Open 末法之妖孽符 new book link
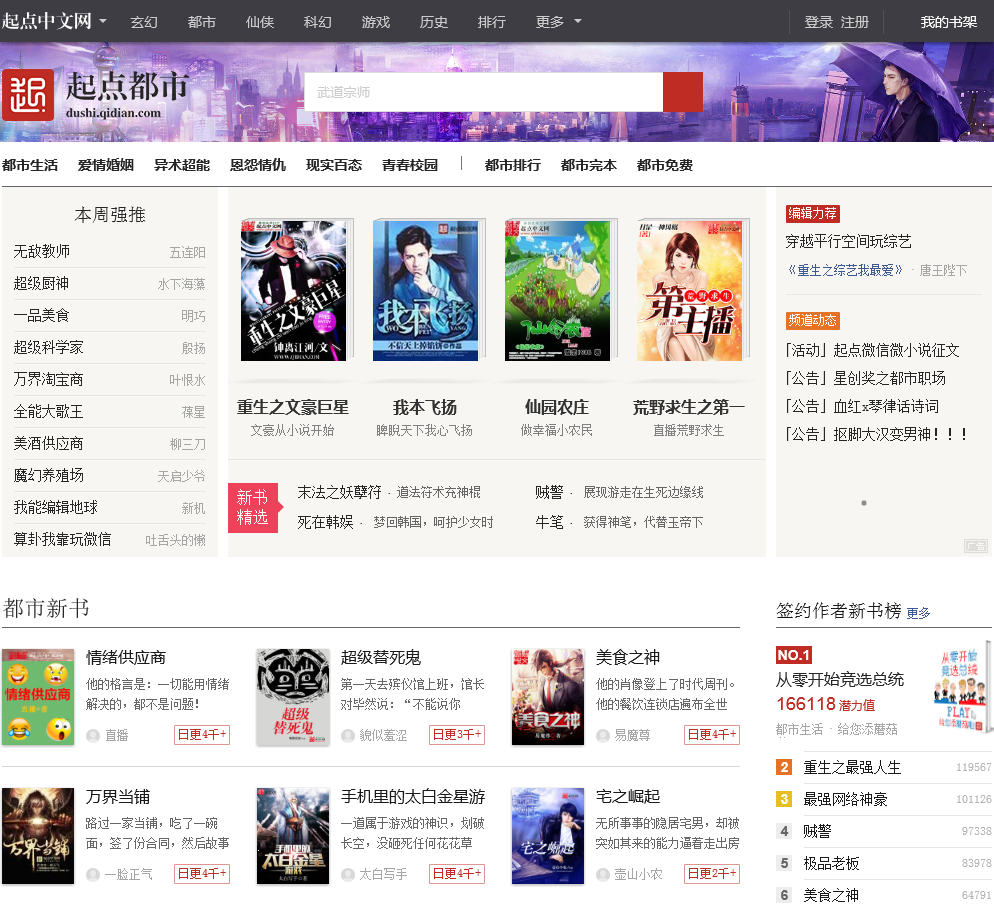Screen dimensions: 994x904 point(340,493)
